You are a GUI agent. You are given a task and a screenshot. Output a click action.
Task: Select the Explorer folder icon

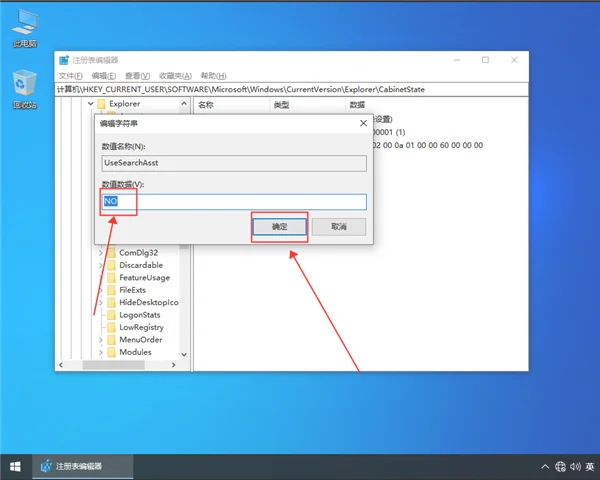tap(101, 104)
